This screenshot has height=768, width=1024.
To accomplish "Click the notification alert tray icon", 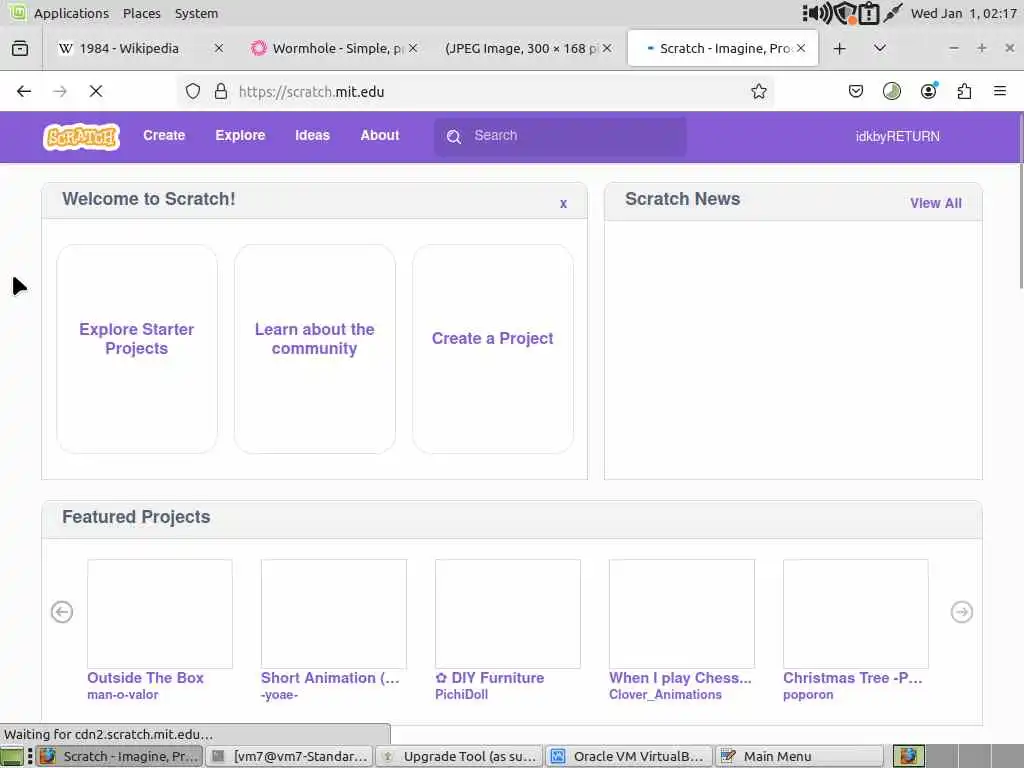I will pyautogui.click(x=869, y=13).
